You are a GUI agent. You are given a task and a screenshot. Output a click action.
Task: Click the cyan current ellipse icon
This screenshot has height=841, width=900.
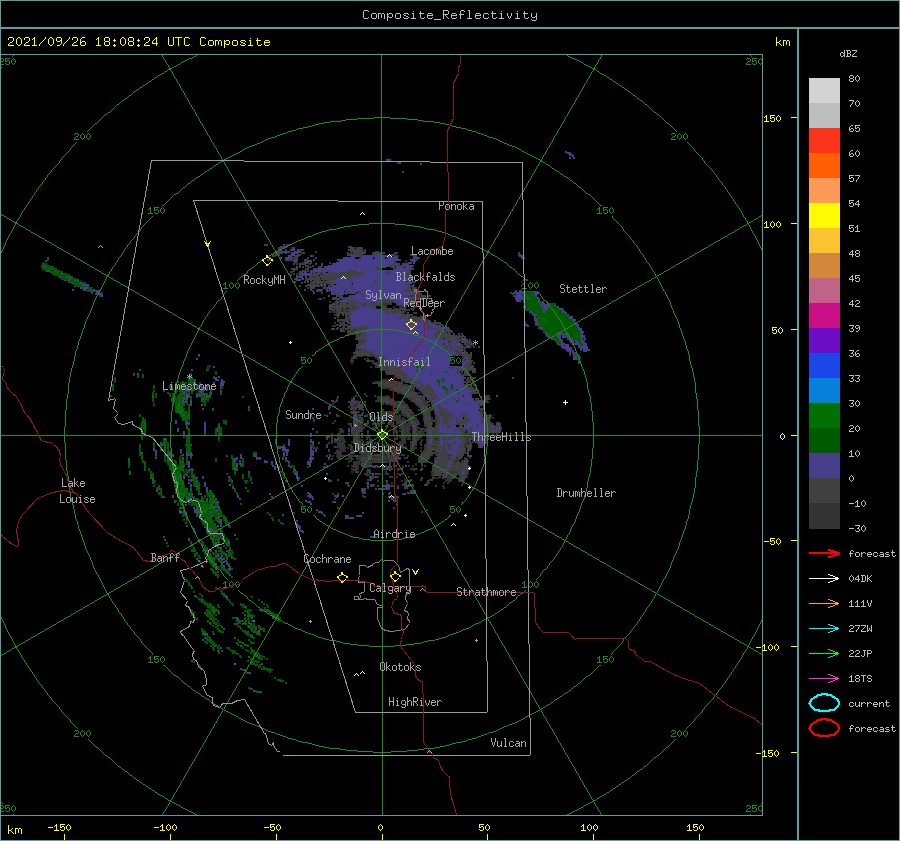824,703
